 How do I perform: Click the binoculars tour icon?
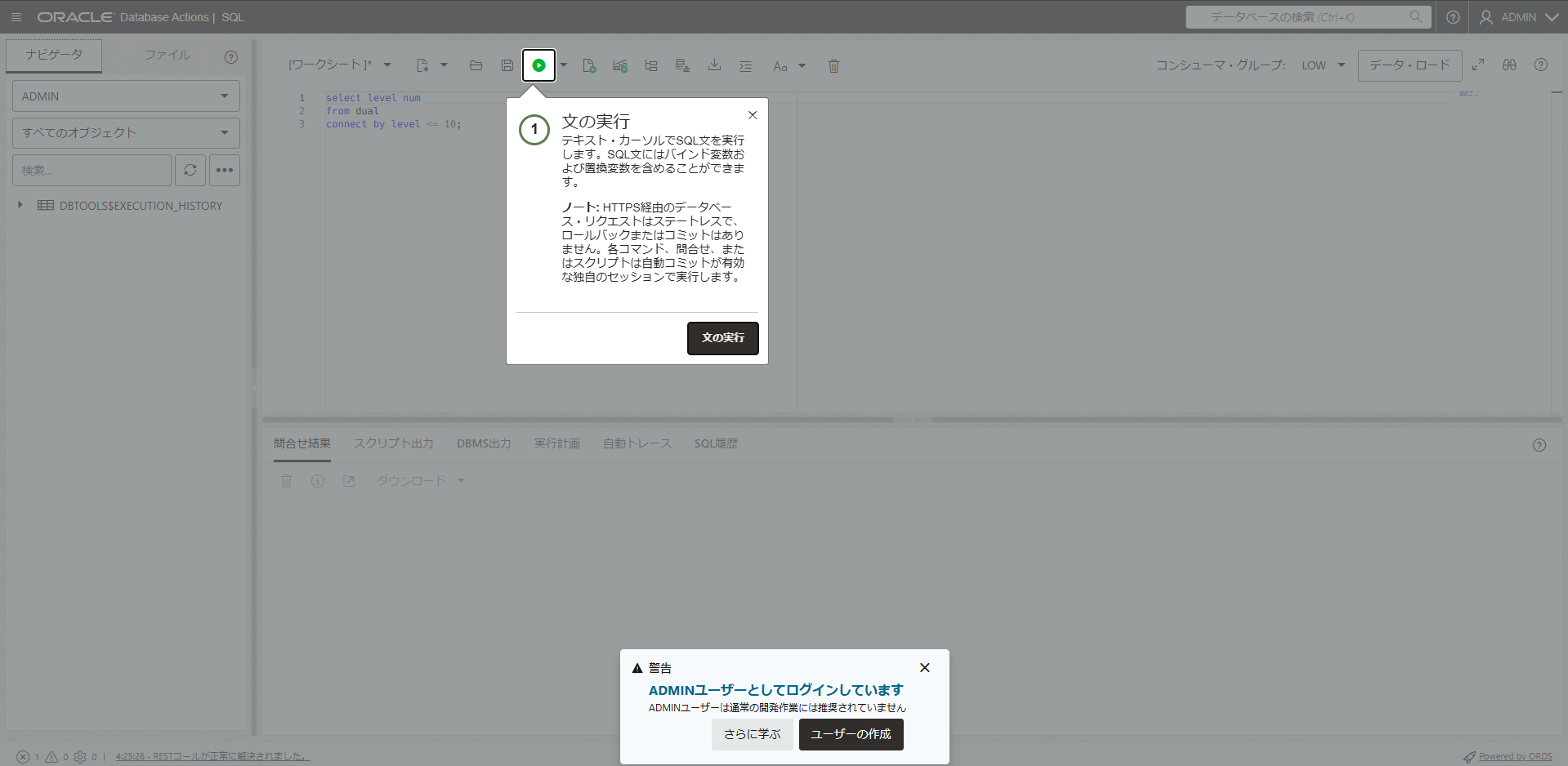[1509, 65]
